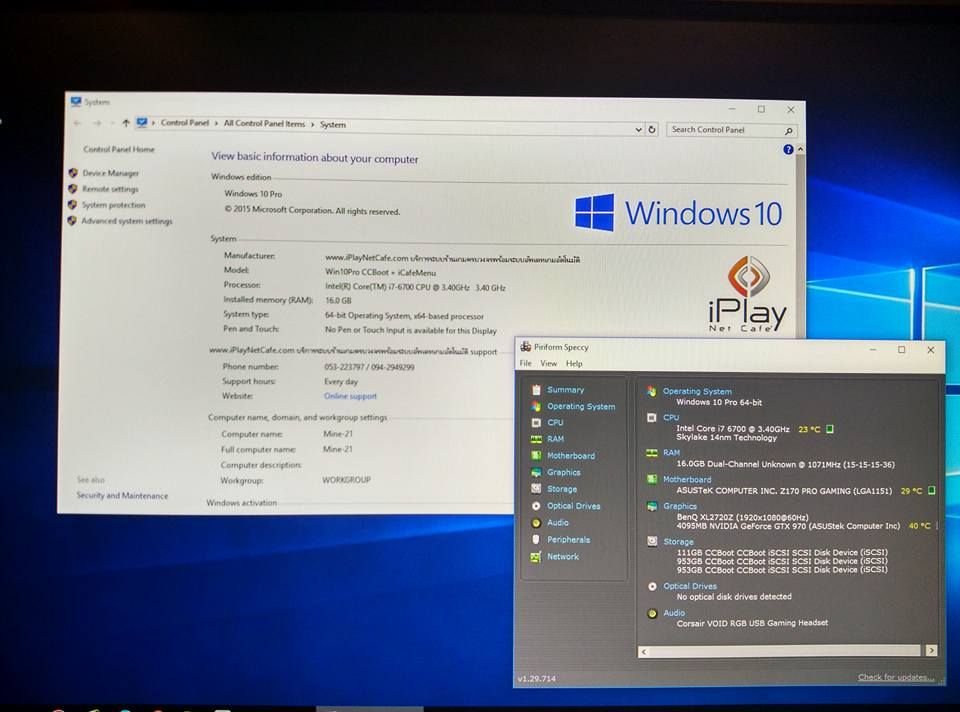Click the 'WORKGROUP' workgroup value

pyautogui.click(x=346, y=480)
